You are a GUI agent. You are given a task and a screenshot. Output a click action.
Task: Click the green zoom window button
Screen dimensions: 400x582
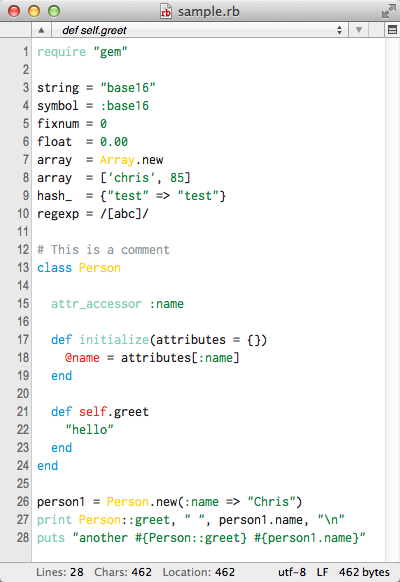[x=54, y=11]
